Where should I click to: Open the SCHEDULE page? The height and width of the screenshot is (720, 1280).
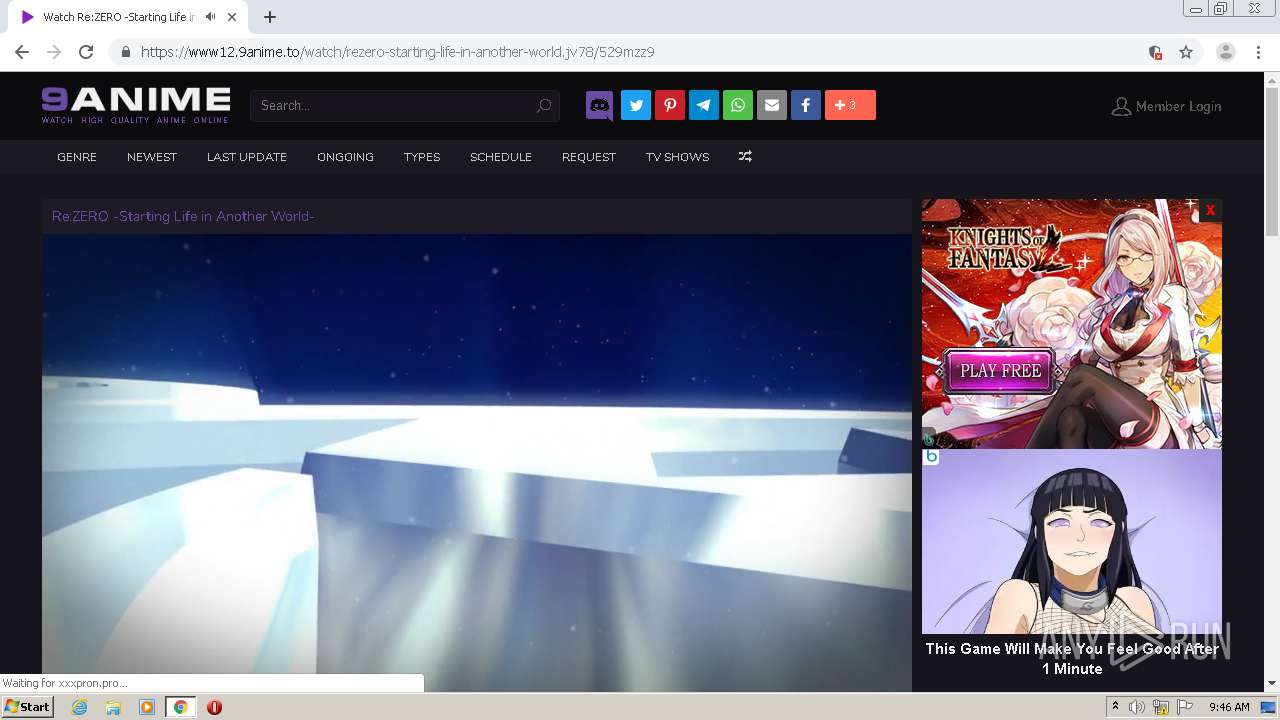(x=501, y=157)
